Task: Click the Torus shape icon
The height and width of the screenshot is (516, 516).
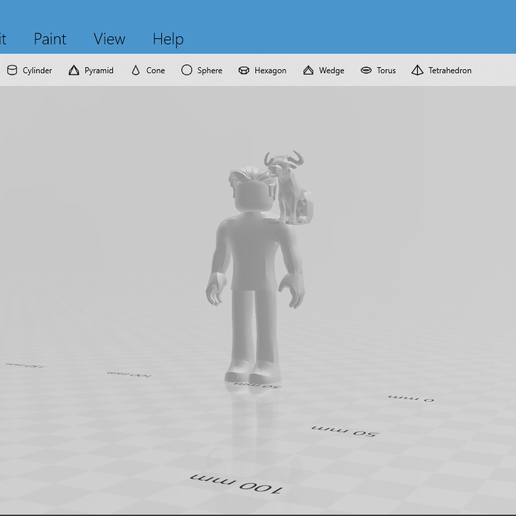Action: [366, 70]
